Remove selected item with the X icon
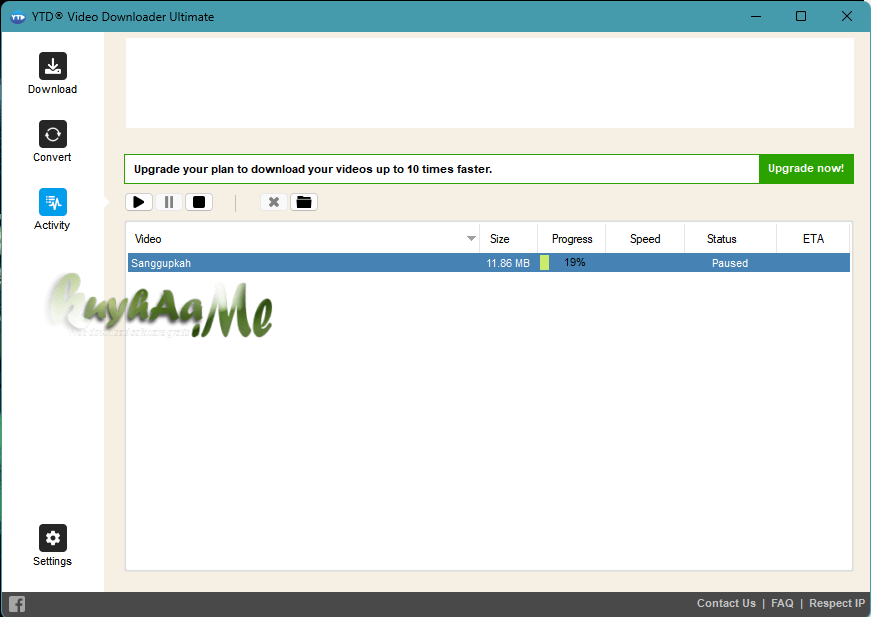 [x=274, y=202]
